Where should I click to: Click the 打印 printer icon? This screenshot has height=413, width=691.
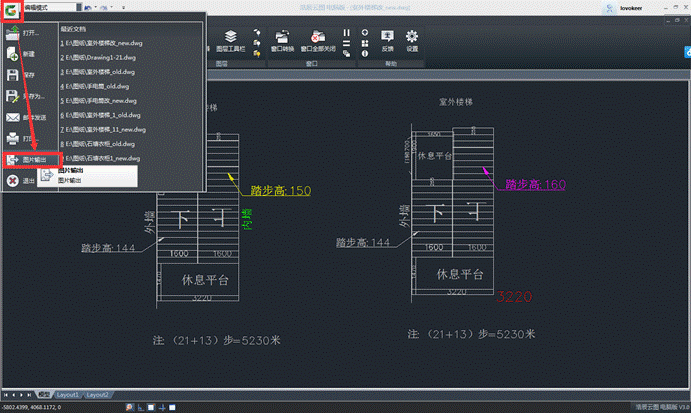point(14,138)
